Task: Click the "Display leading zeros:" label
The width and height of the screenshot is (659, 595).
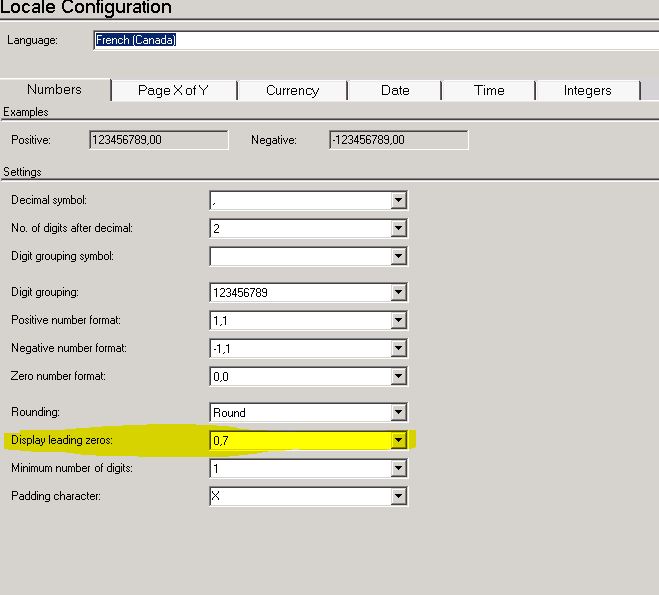Action: tap(62, 440)
